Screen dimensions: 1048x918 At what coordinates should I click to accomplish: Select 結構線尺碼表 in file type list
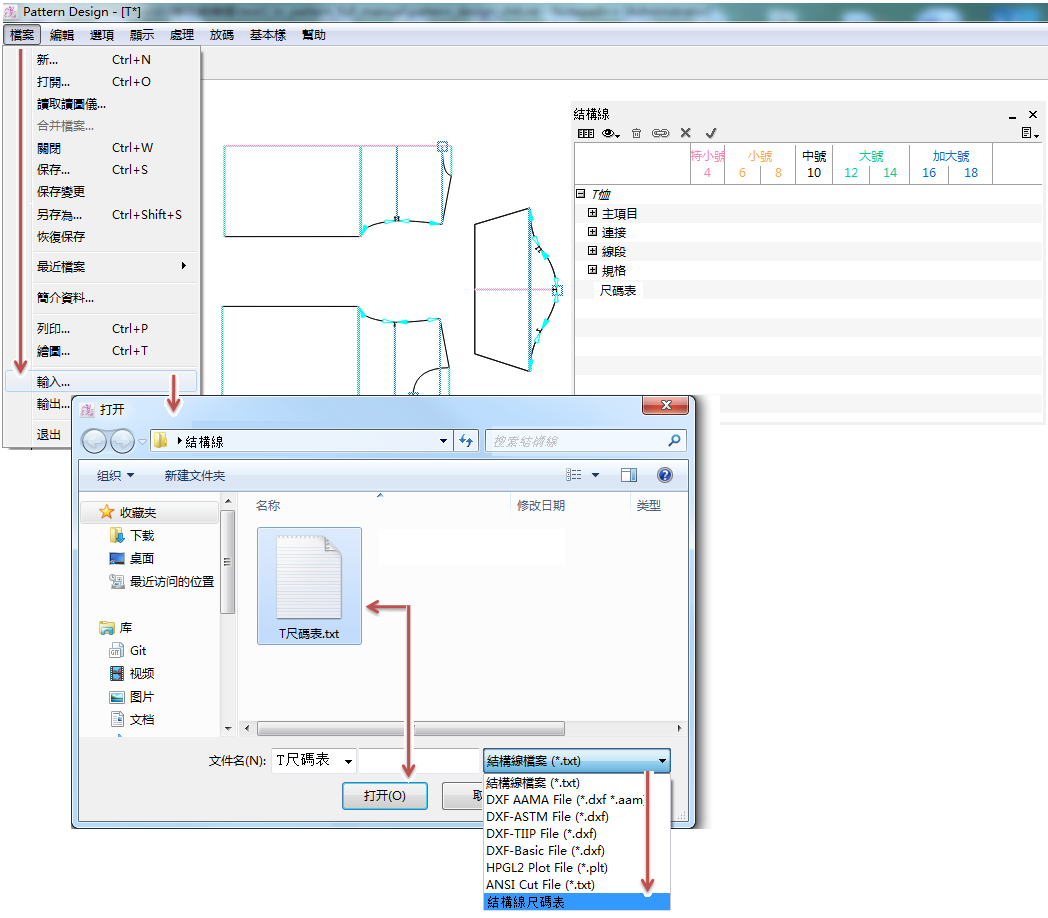[576, 902]
